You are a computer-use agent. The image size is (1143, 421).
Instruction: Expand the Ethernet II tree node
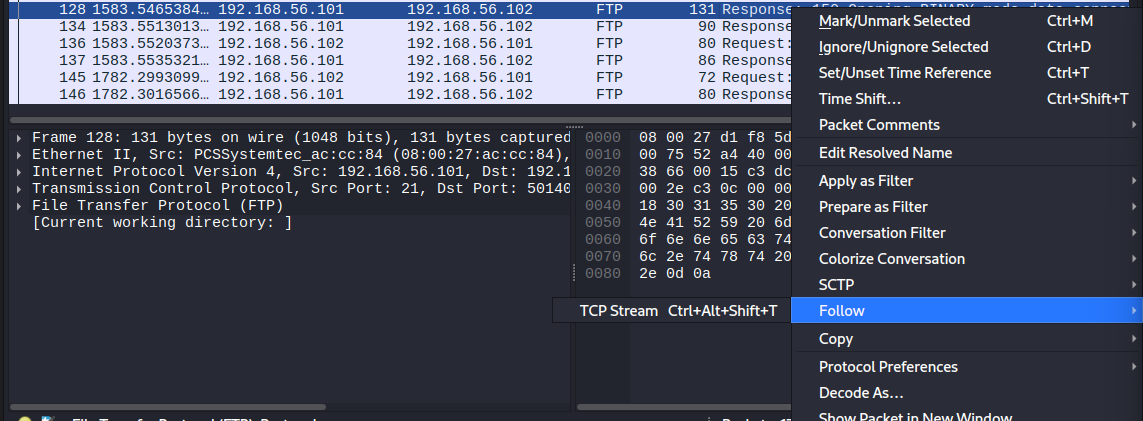click(x=20, y=154)
